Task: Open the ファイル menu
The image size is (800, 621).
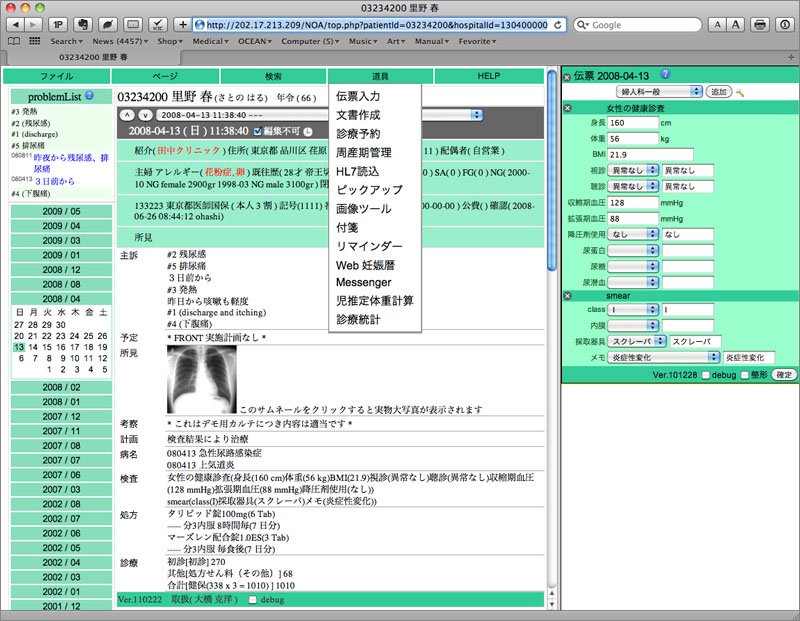Action: pos(56,76)
